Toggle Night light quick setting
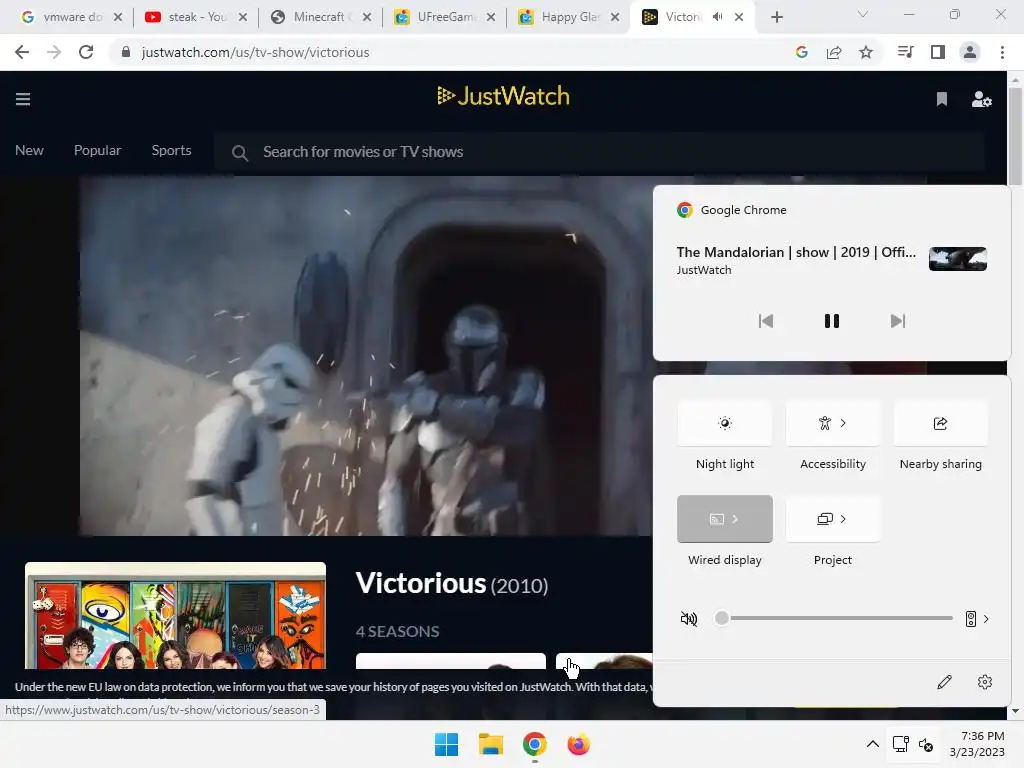 (725, 423)
